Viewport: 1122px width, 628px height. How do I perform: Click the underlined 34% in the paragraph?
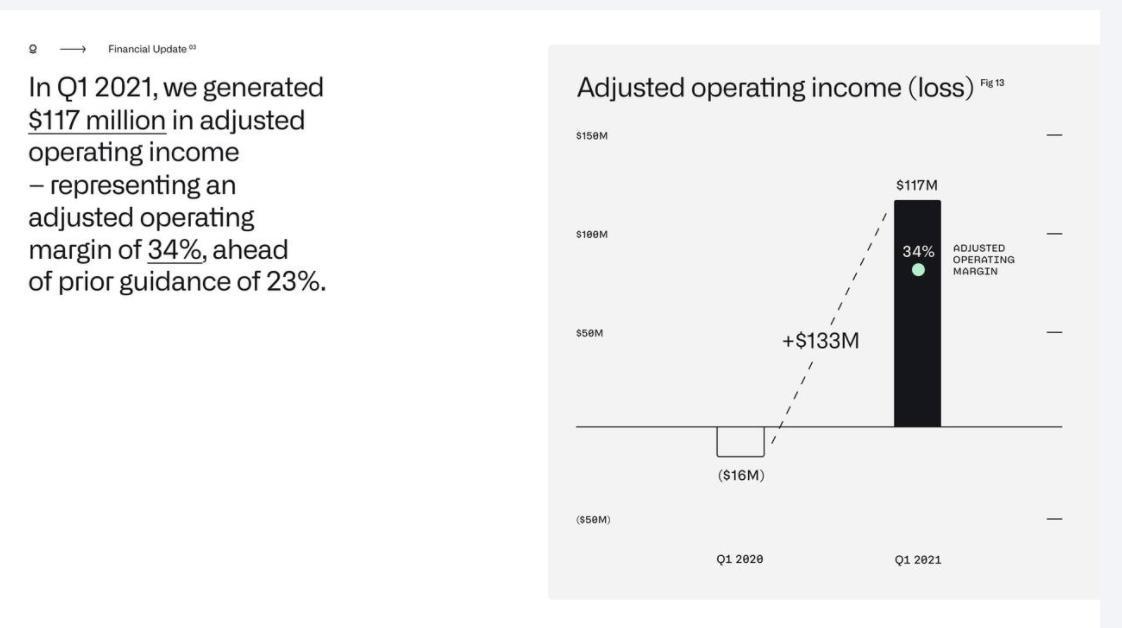176,248
